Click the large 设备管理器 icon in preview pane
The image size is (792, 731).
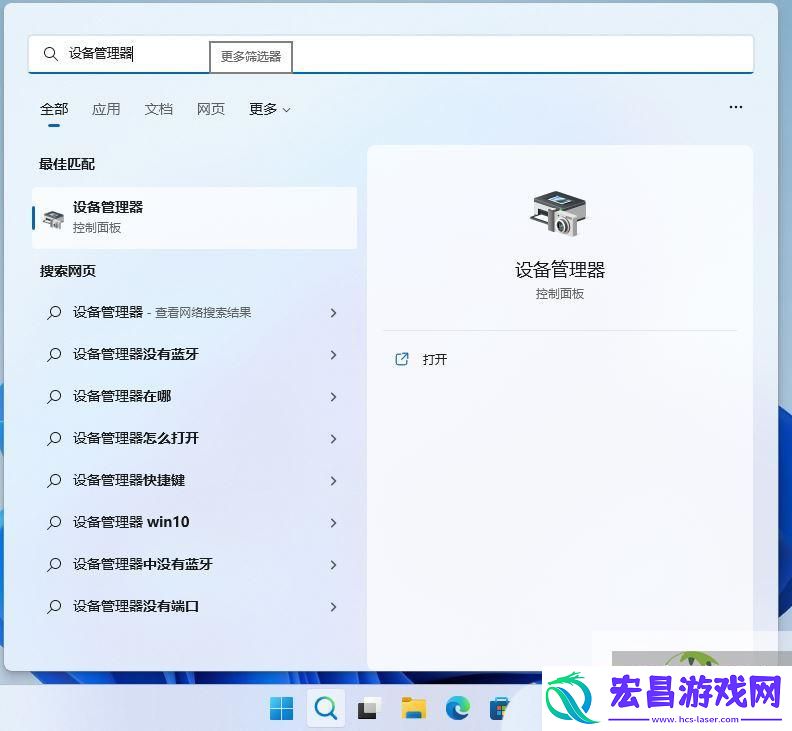tap(559, 214)
